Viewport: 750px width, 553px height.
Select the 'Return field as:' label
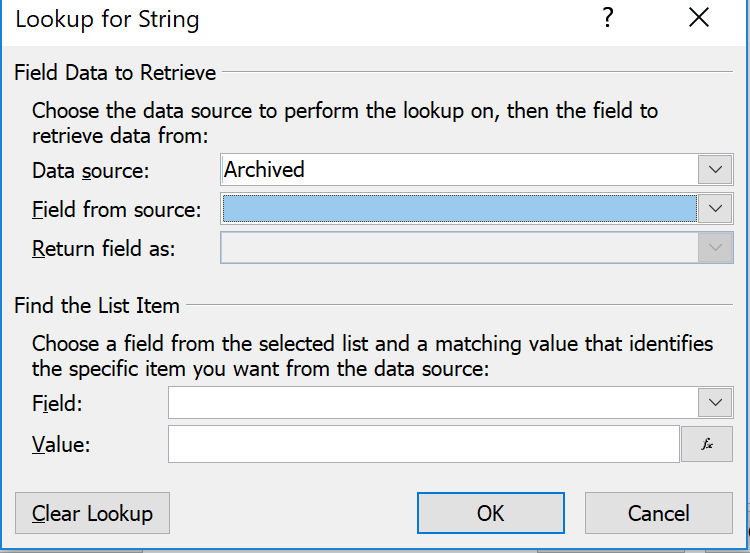point(104,249)
